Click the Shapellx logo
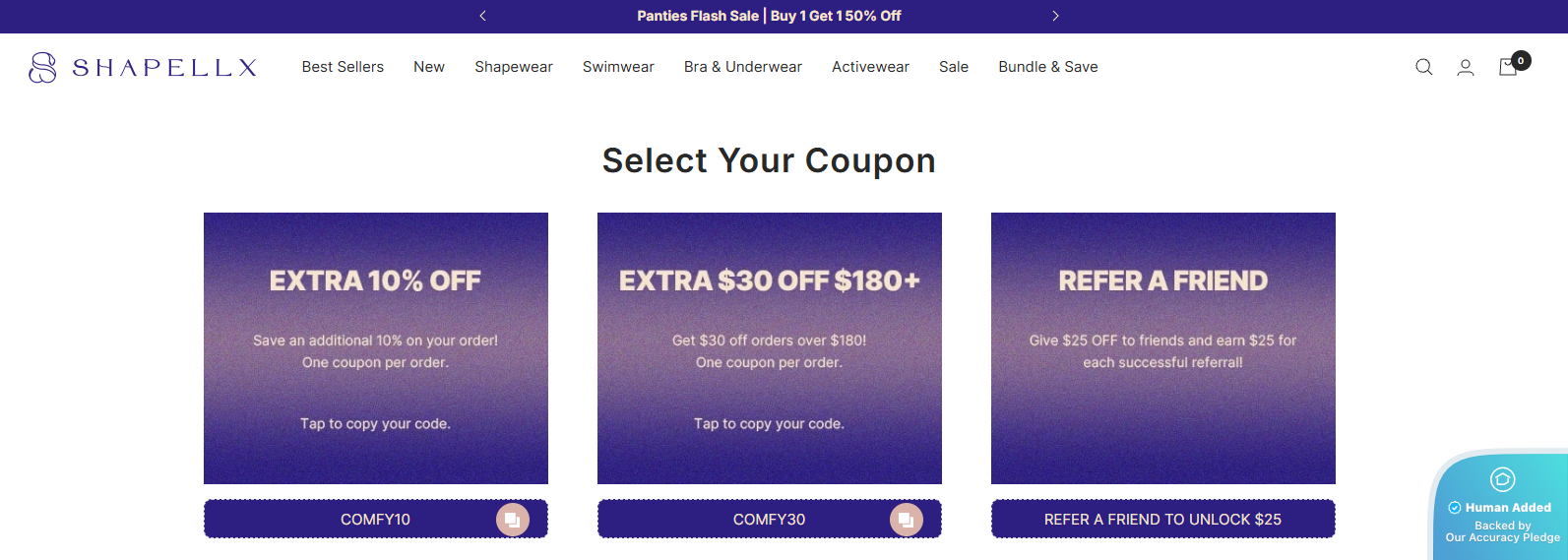This screenshot has height=560, width=1568. pos(144,67)
